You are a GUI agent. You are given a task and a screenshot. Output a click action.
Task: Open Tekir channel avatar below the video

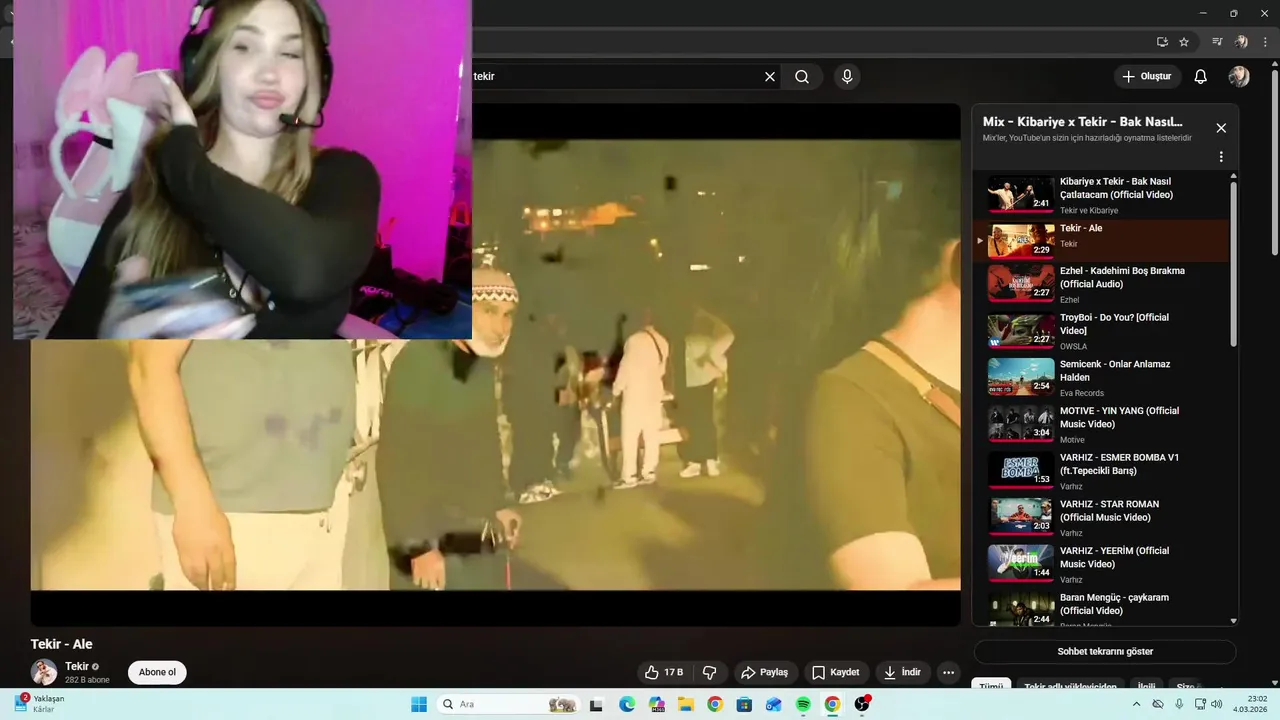[x=44, y=672]
